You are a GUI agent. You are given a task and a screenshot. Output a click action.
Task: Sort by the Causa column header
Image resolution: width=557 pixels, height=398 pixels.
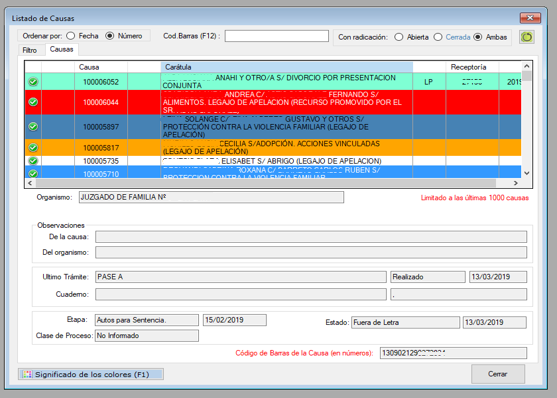[x=101, y=67]
